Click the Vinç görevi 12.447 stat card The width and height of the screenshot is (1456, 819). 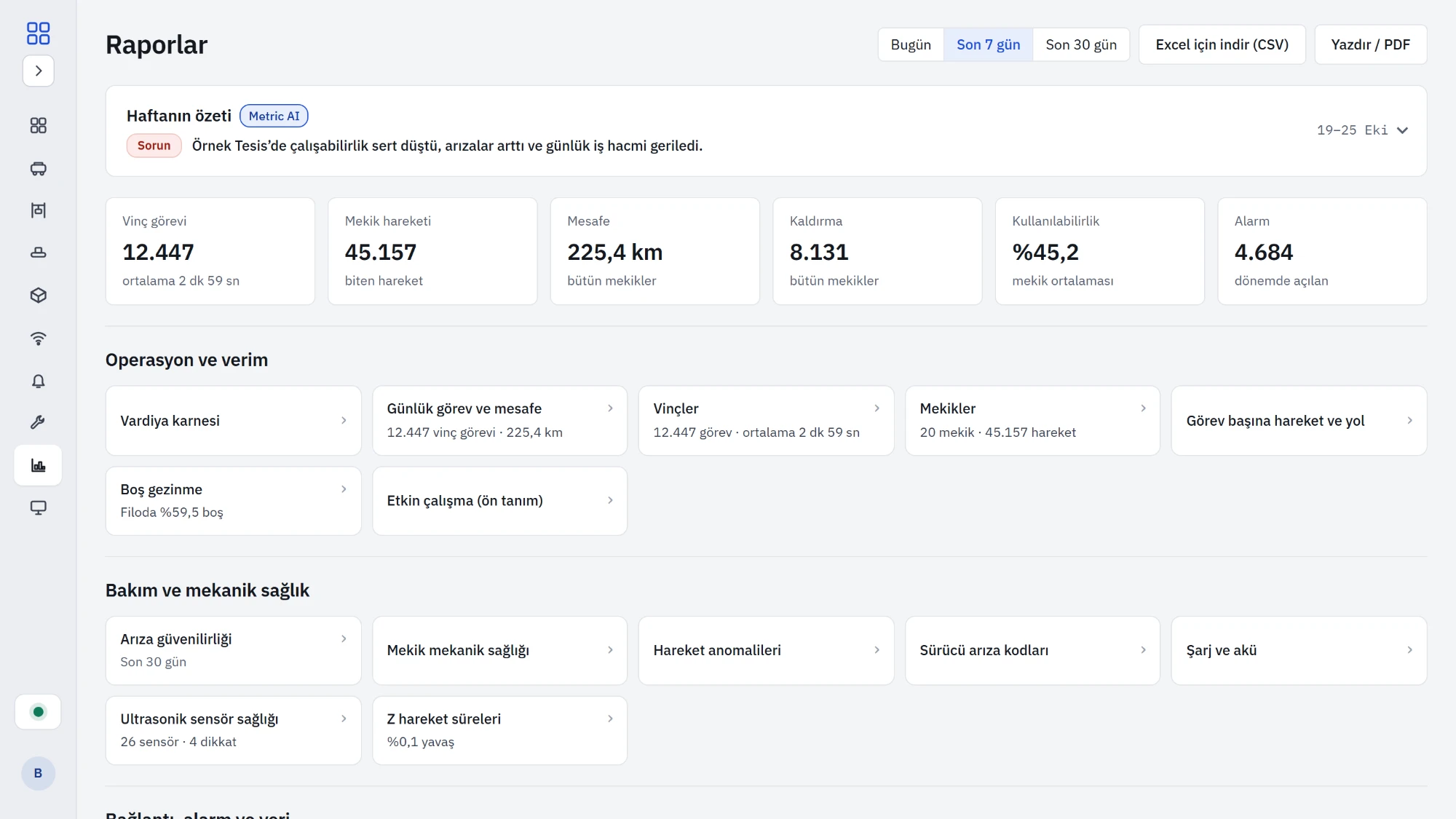pyautogui.click(x=210, y=251)
